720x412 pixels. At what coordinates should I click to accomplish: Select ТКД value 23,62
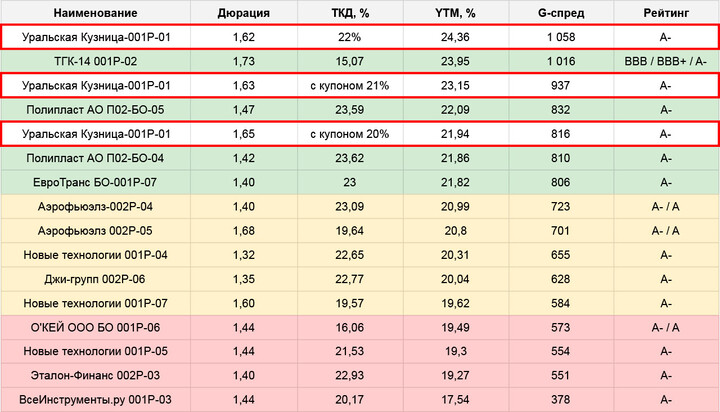tap(349, 158)
